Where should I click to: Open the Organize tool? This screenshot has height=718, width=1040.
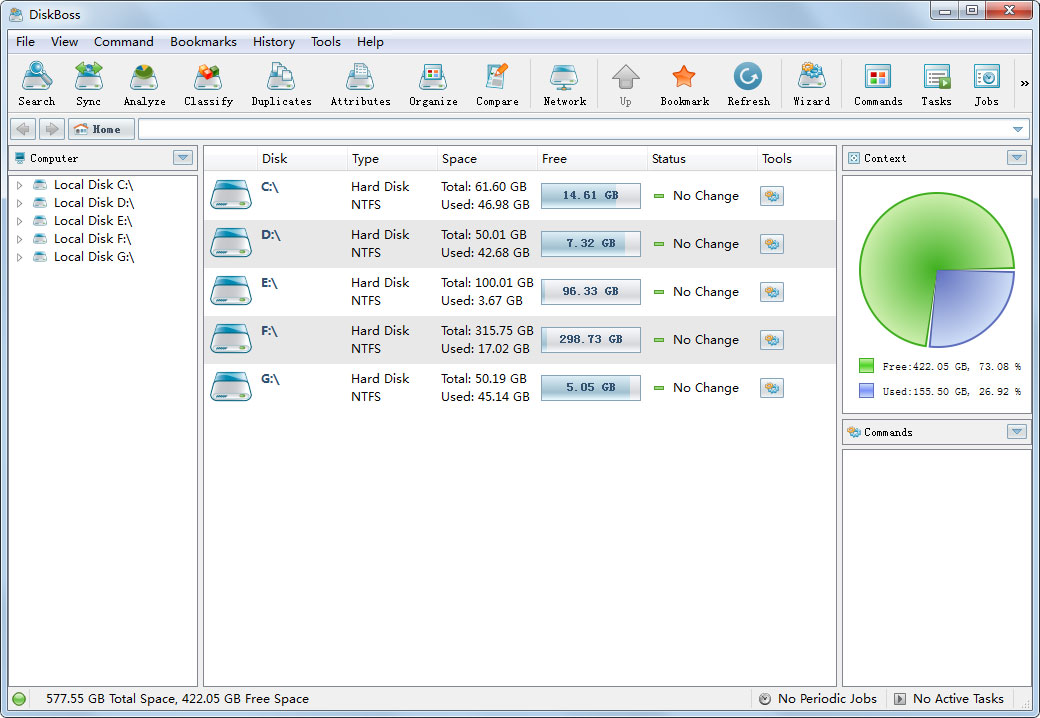(433, 84)
